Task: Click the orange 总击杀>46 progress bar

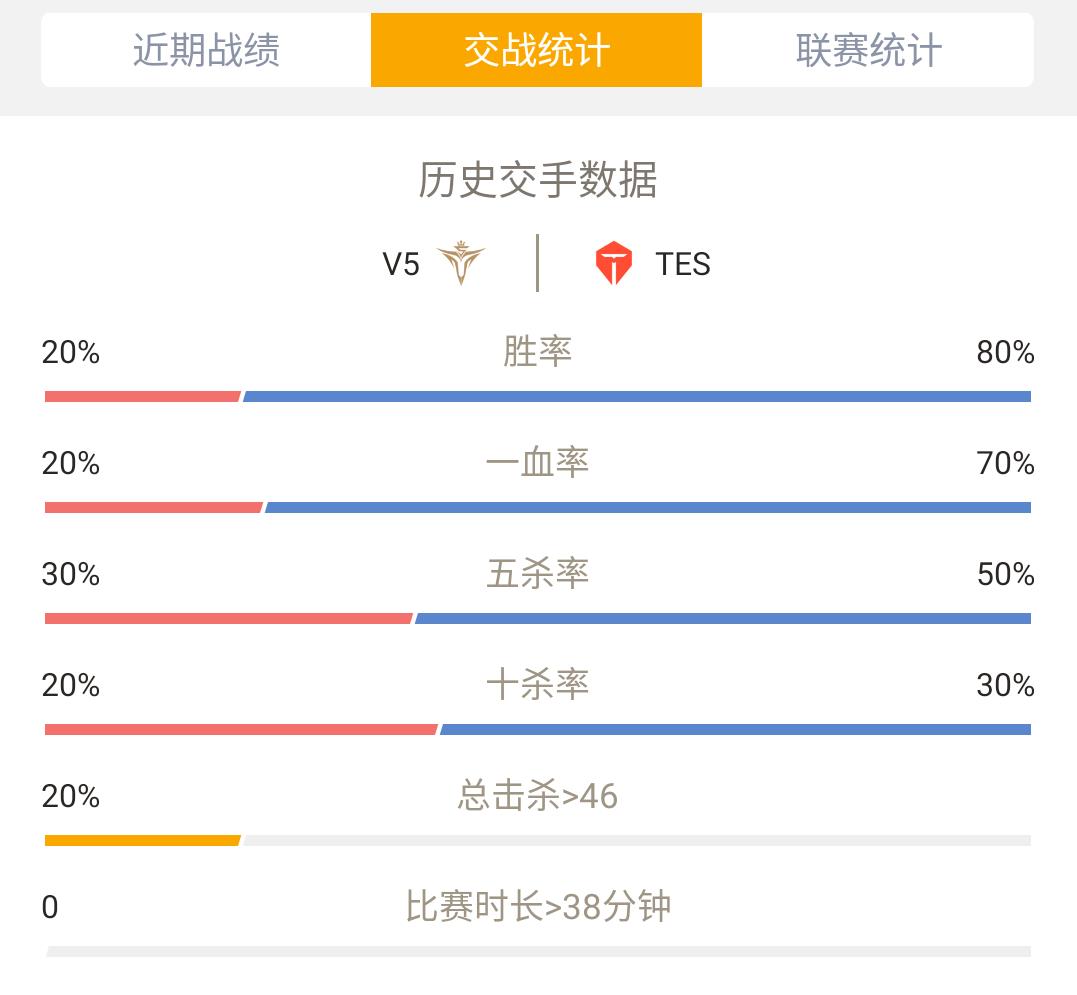Action: click(143, 840)
